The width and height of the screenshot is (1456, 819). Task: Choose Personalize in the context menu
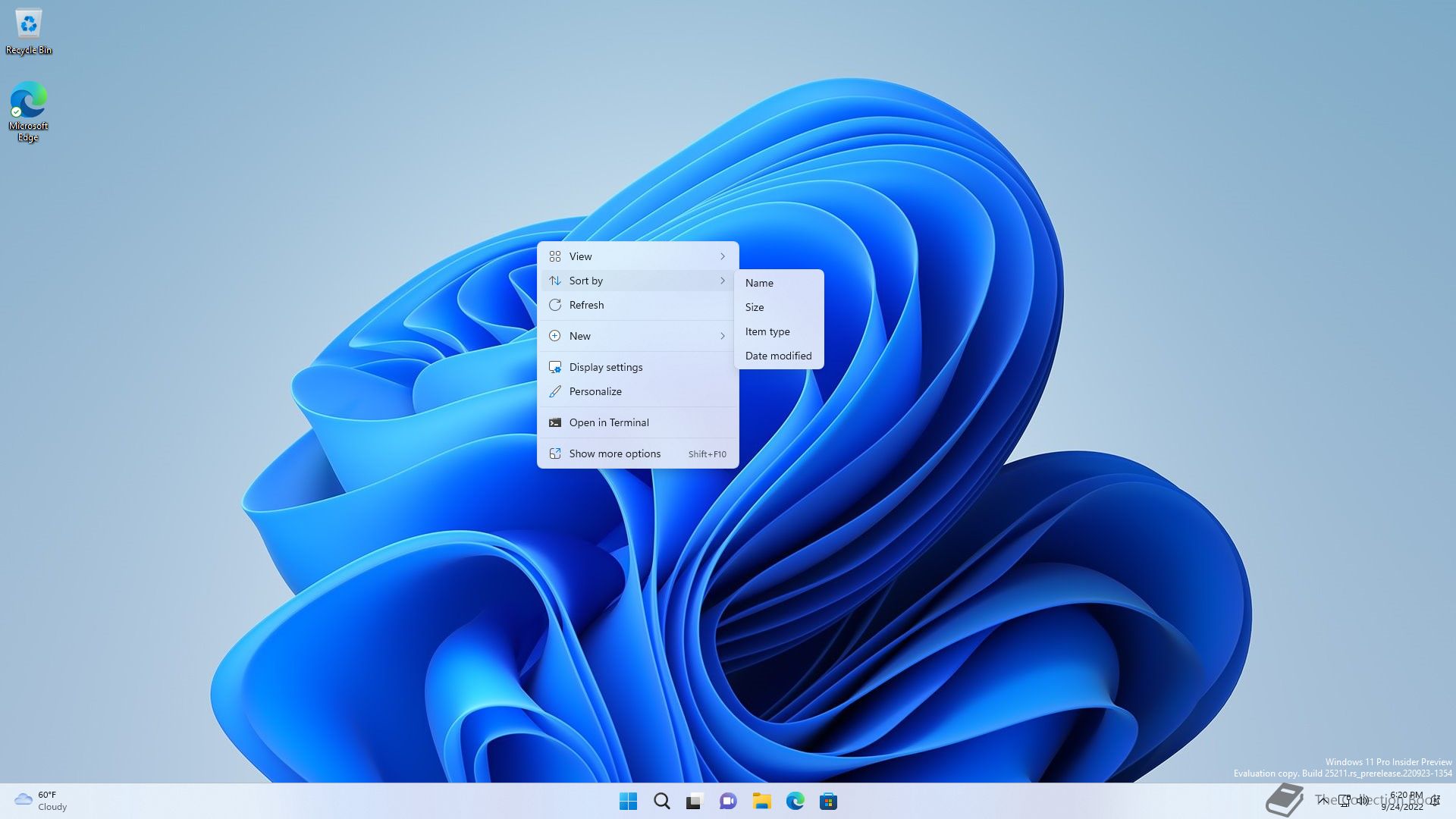pyautogui.click(x=638, y=391)
